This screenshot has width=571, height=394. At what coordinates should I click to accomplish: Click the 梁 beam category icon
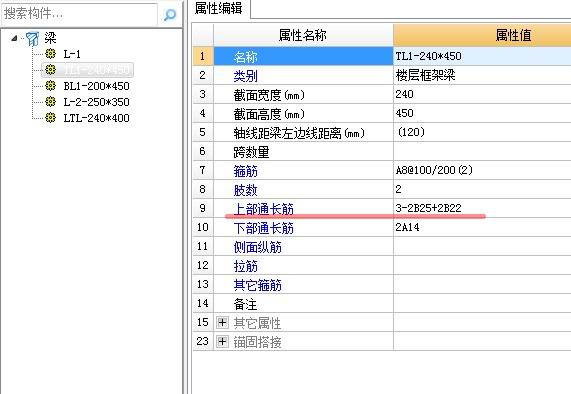coord(32,39)
